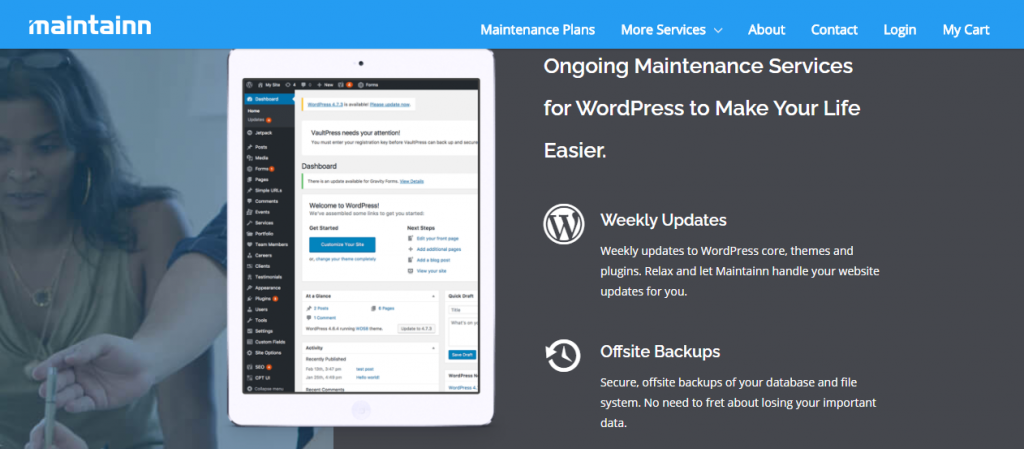Screen dimensions: 1024x449
Task: Click the View Details link for Gravity Forms
Action: tap(411, 181)
